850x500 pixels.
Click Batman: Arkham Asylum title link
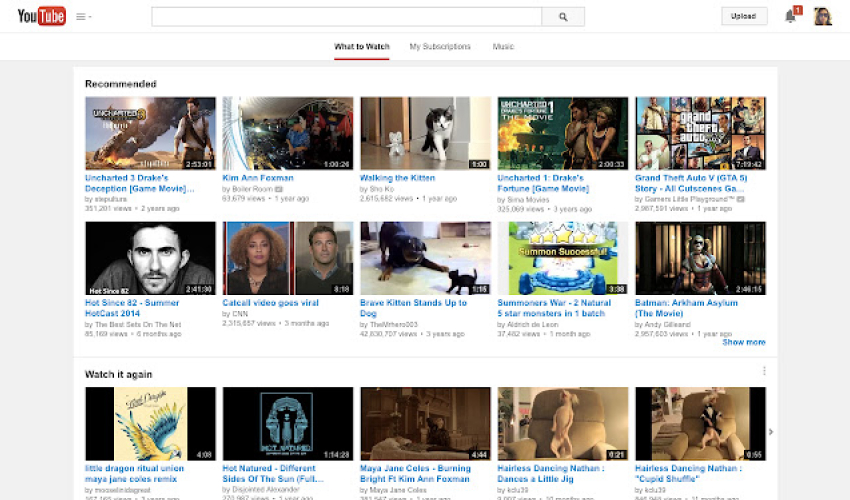point(686,308)
